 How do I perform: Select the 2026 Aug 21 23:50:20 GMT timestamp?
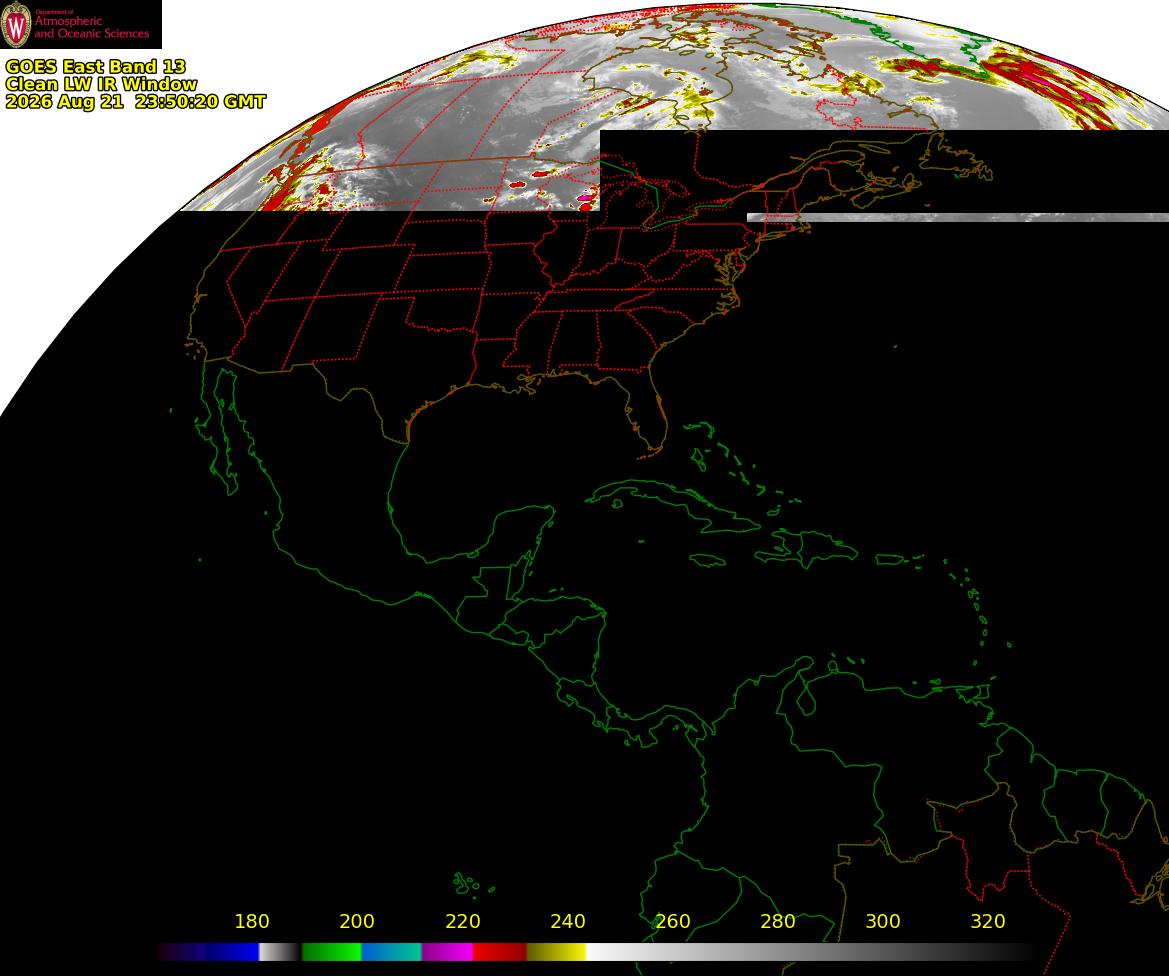pos(135,102)
